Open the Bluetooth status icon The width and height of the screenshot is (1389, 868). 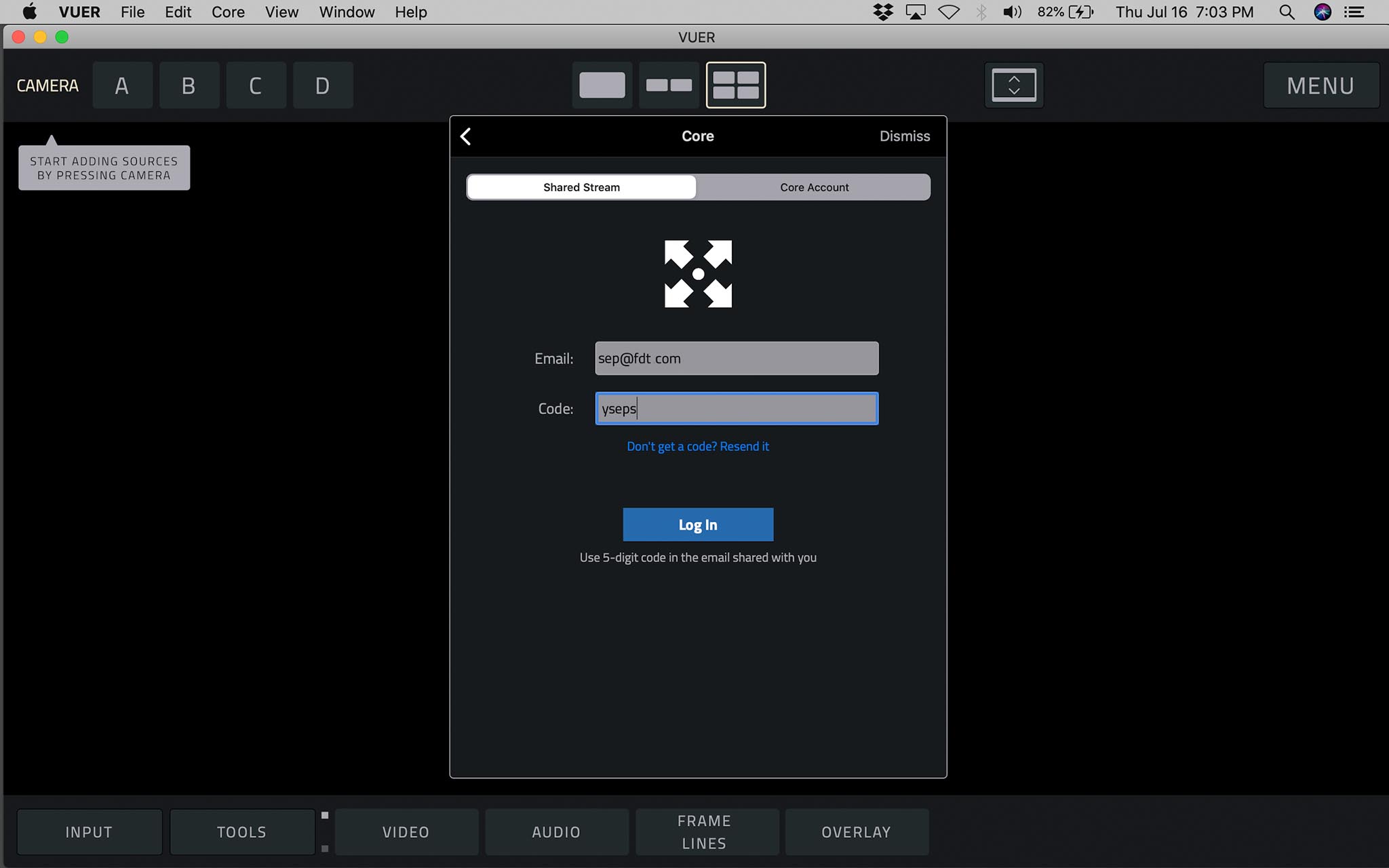click(x=981, y=12)
